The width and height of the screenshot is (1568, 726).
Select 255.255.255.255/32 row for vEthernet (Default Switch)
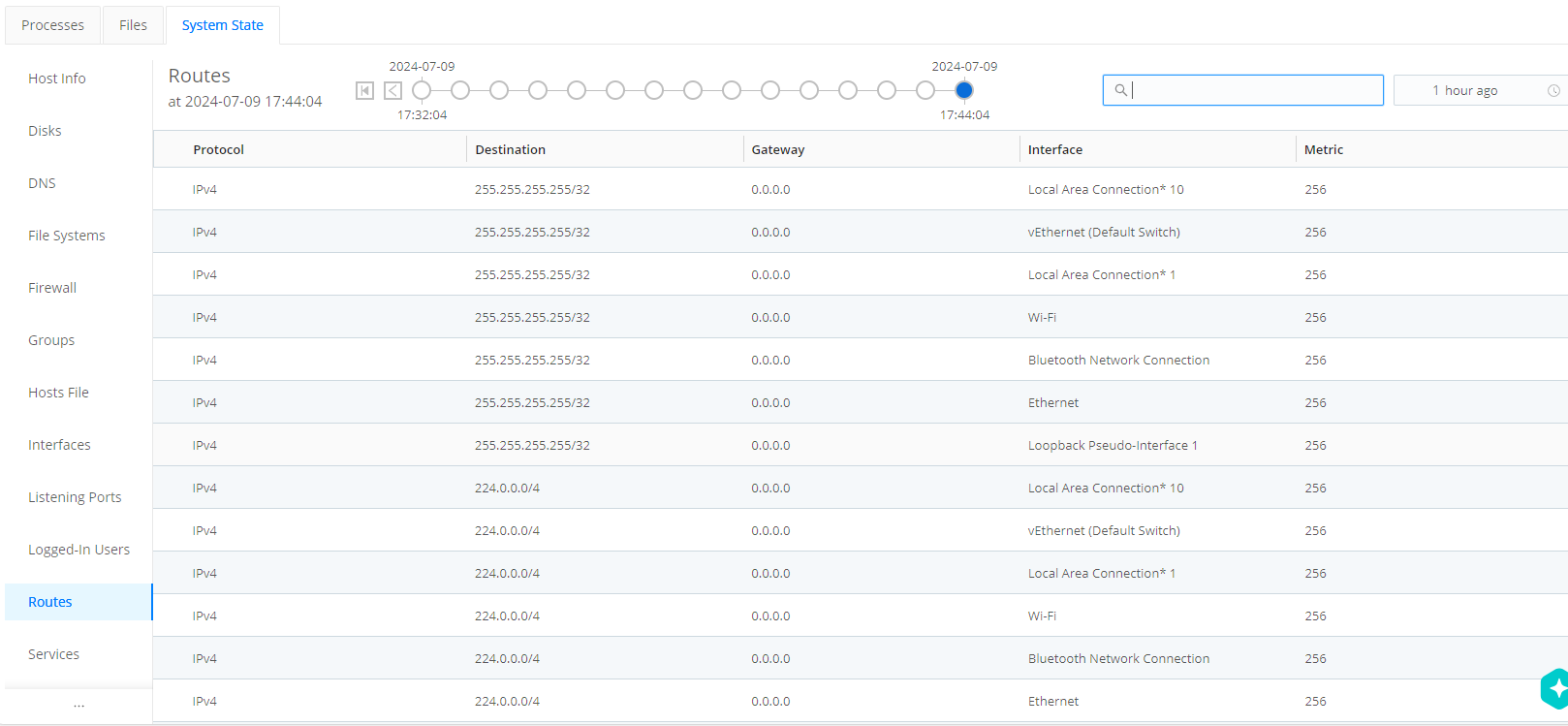861,232
